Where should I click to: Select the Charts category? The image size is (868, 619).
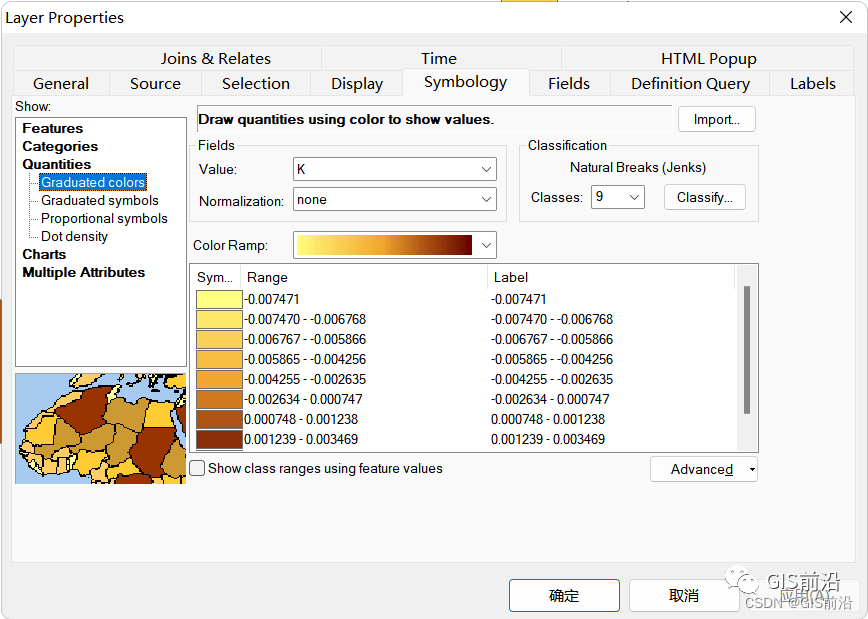(x=44, y=254)
